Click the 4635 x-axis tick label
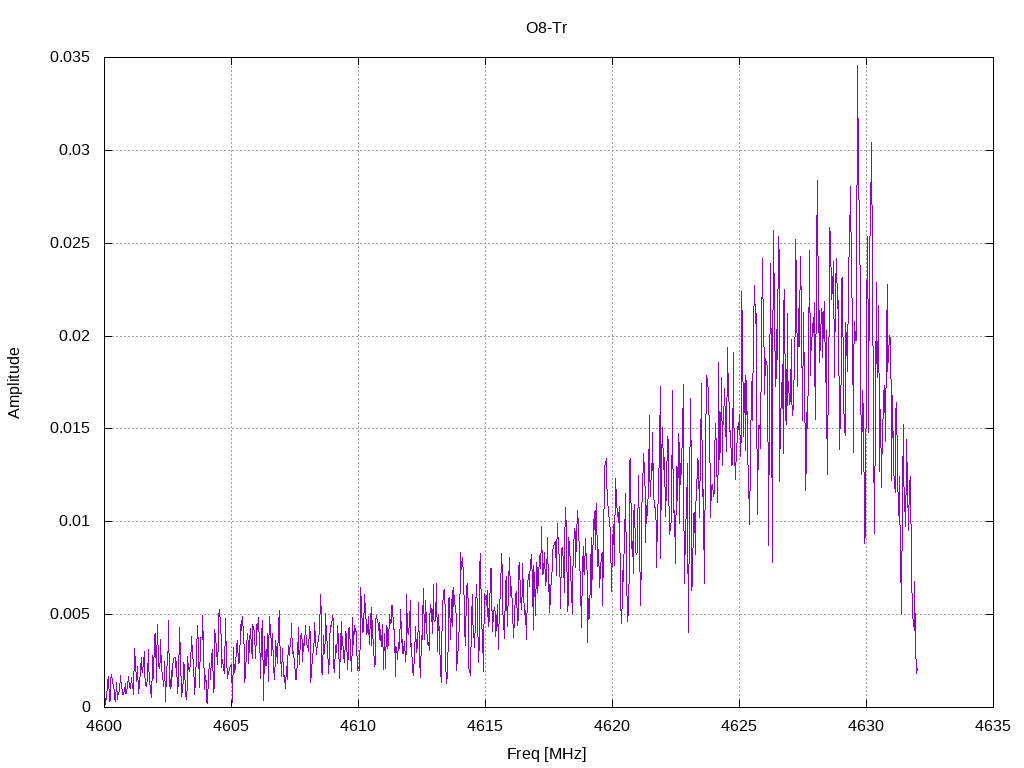This screenshot has width=1024, height=768. coord(993,726)
